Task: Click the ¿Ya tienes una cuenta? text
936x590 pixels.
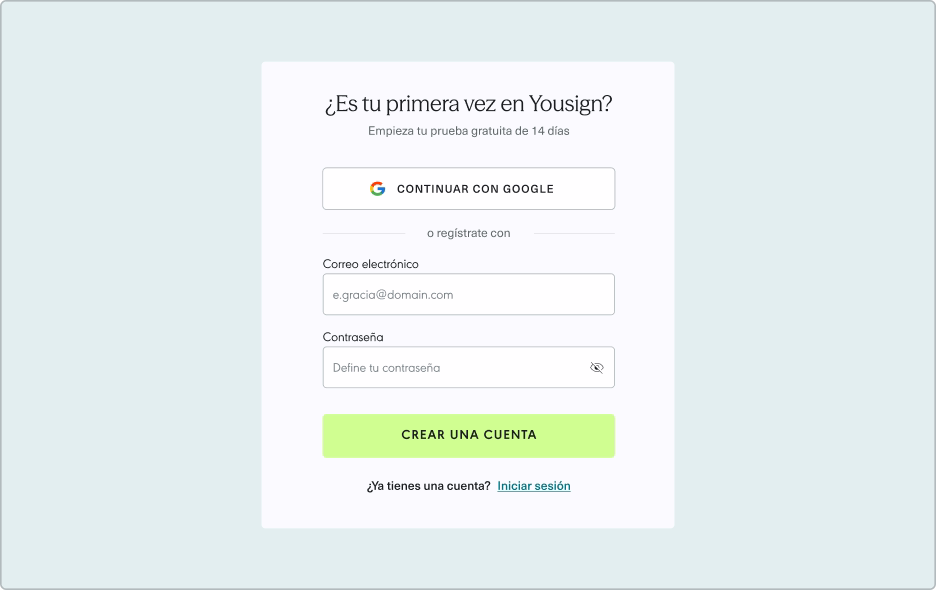Action: click(x=429, y=486)
